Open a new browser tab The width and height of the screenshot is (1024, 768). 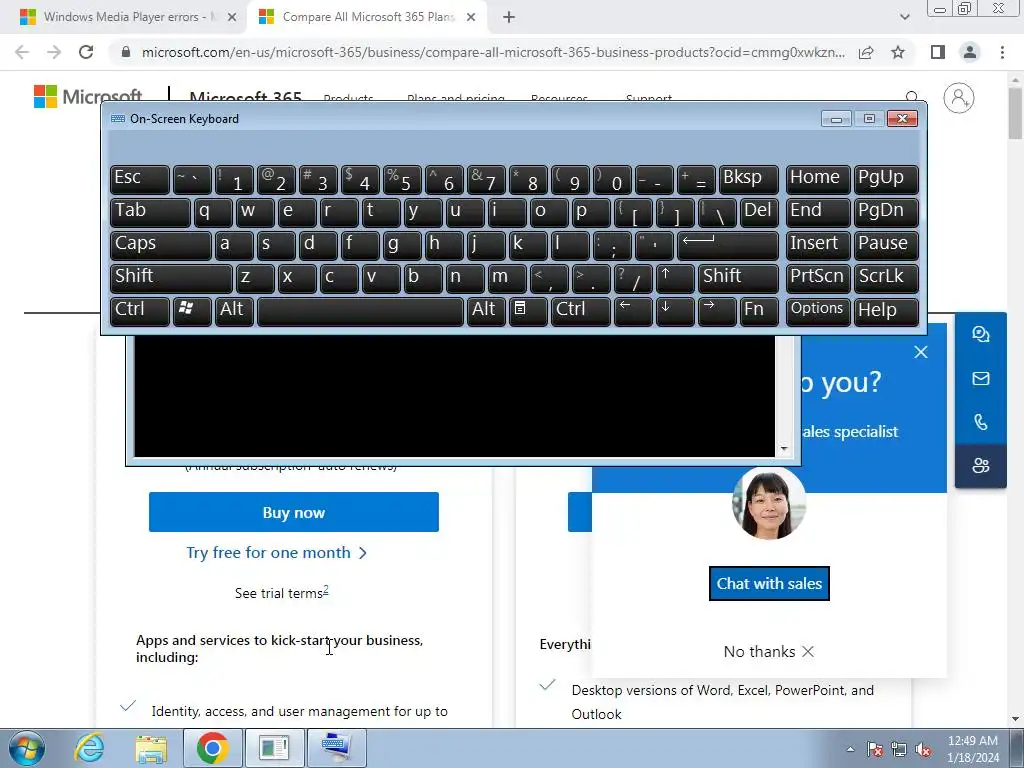[x=509, y=18]
